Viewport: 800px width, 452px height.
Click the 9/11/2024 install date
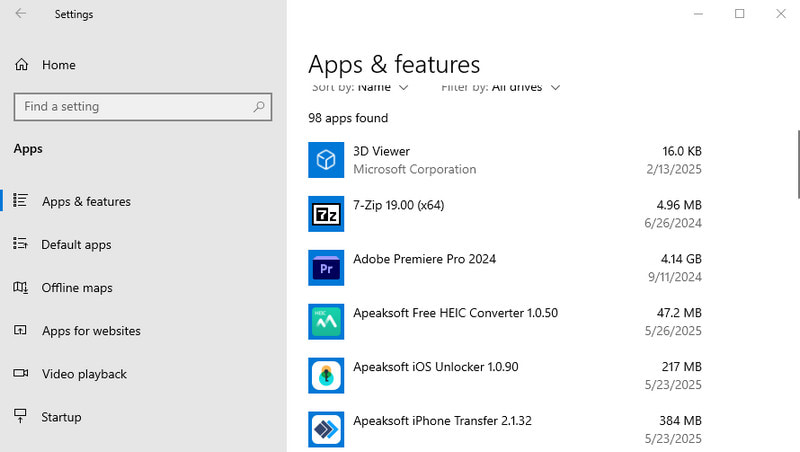coord(675,277)
